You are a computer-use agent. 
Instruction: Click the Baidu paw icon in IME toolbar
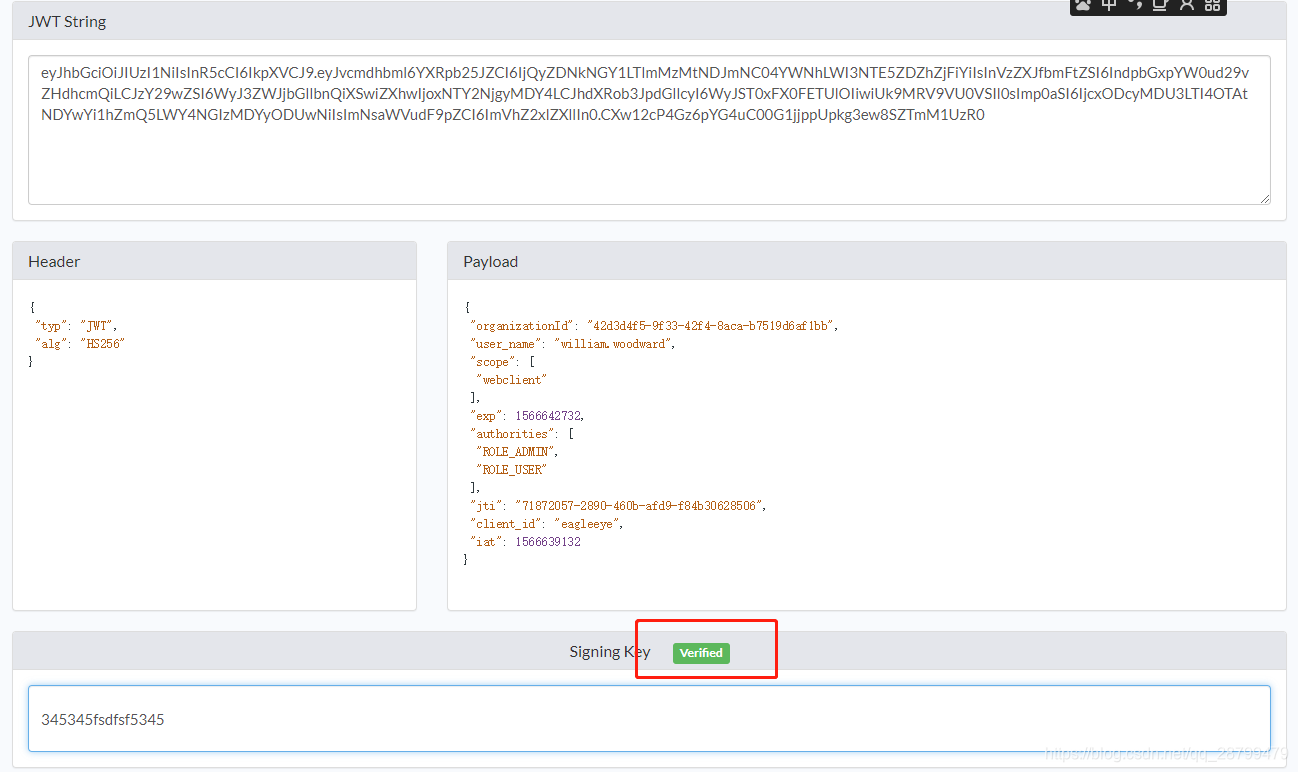tap(1083, 5)
